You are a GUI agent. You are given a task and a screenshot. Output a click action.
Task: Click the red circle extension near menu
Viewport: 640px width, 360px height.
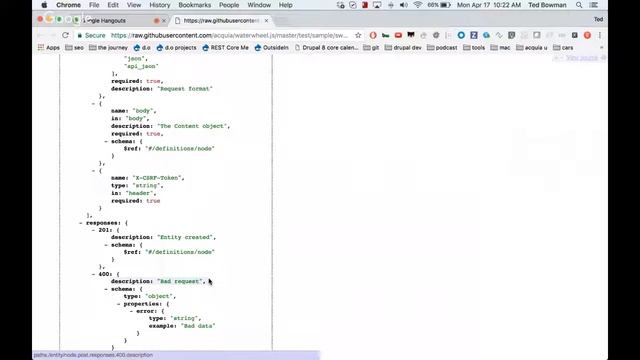587,35
